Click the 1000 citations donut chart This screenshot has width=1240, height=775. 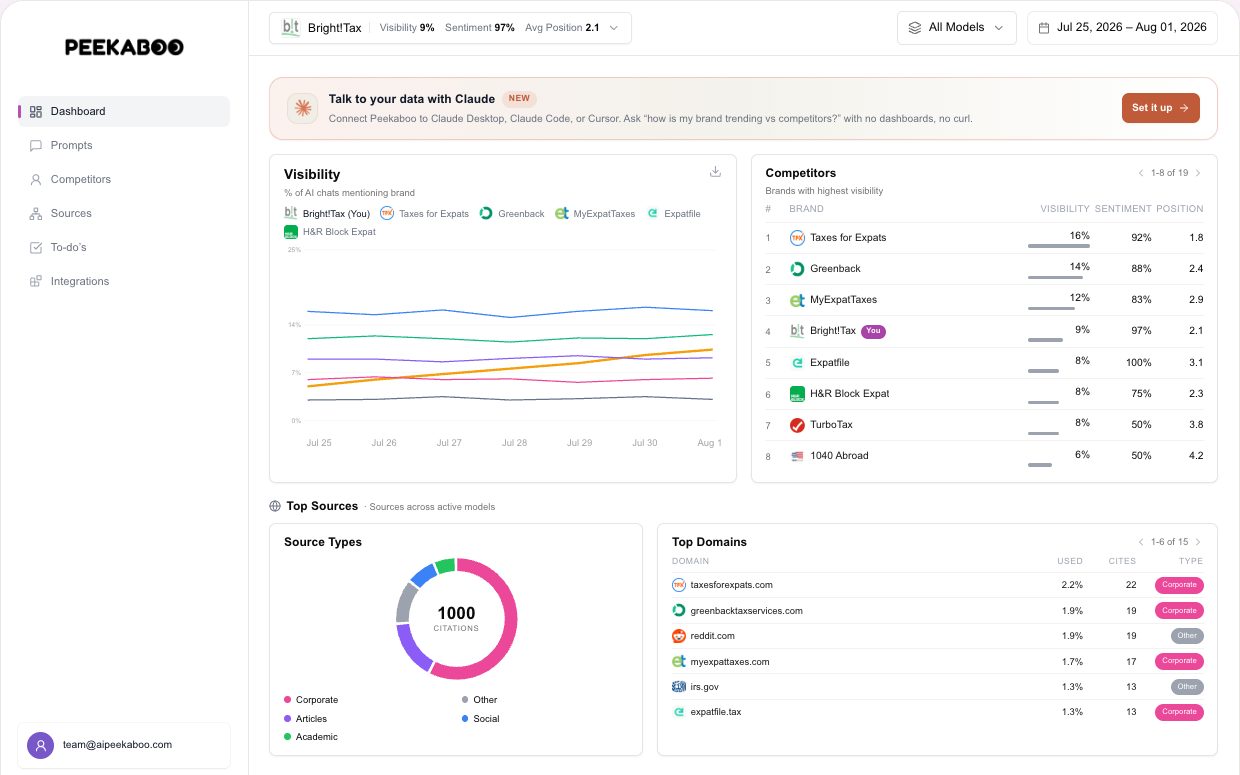click(x=456, y=619)
